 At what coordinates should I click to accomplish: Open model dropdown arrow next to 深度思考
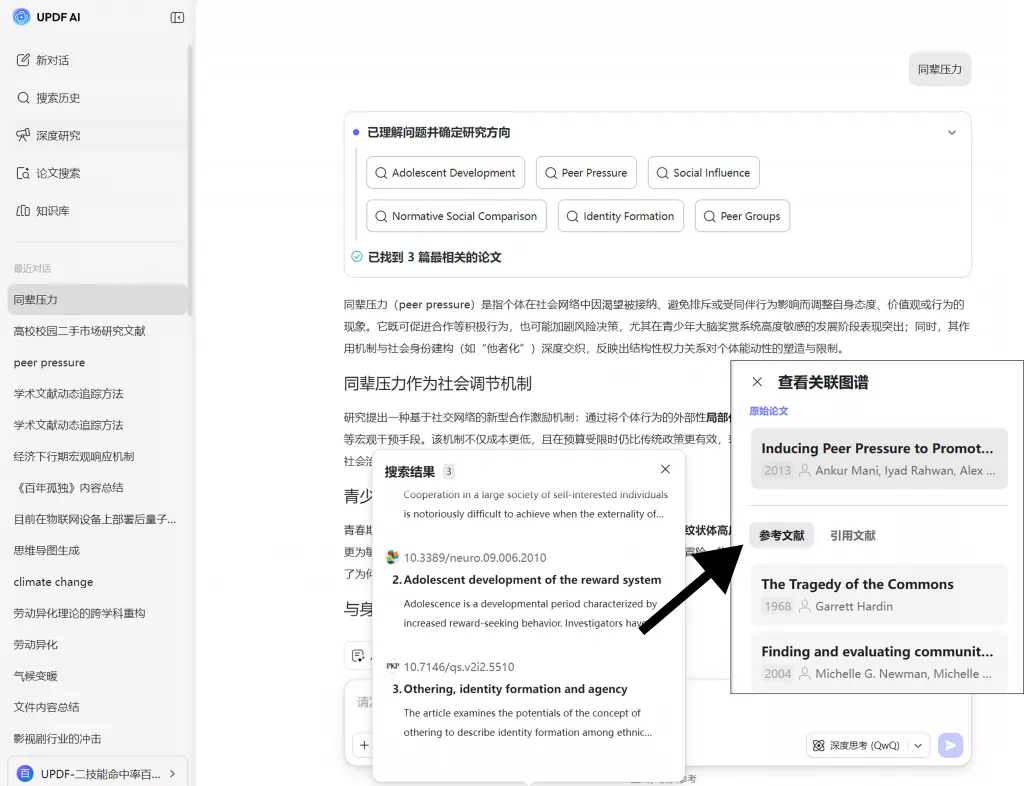click(x=918, y=745)
